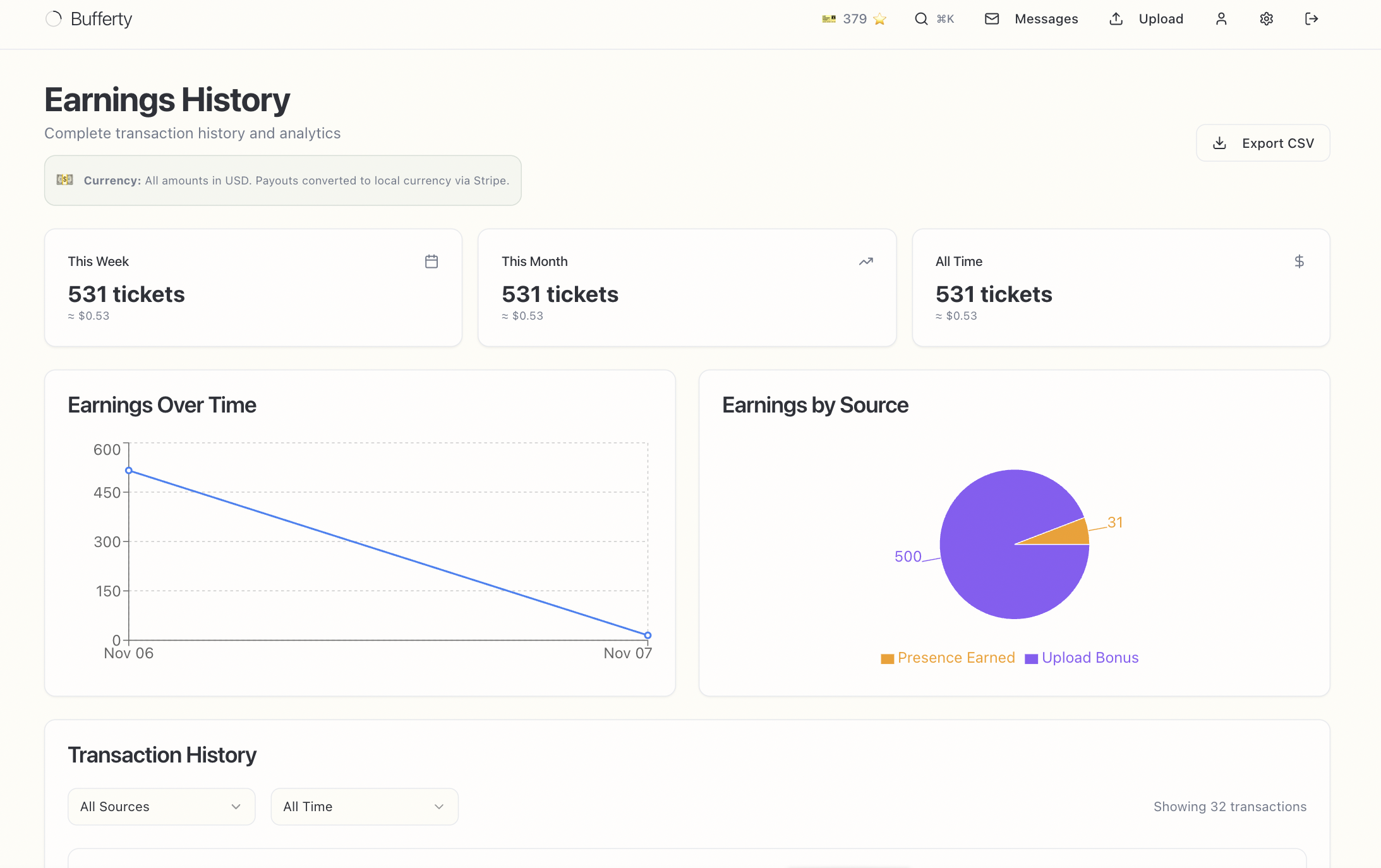Toggle the Presence Earned legend entry
The width and height of the screenshot is (1381, 868).
click(947, 658)
